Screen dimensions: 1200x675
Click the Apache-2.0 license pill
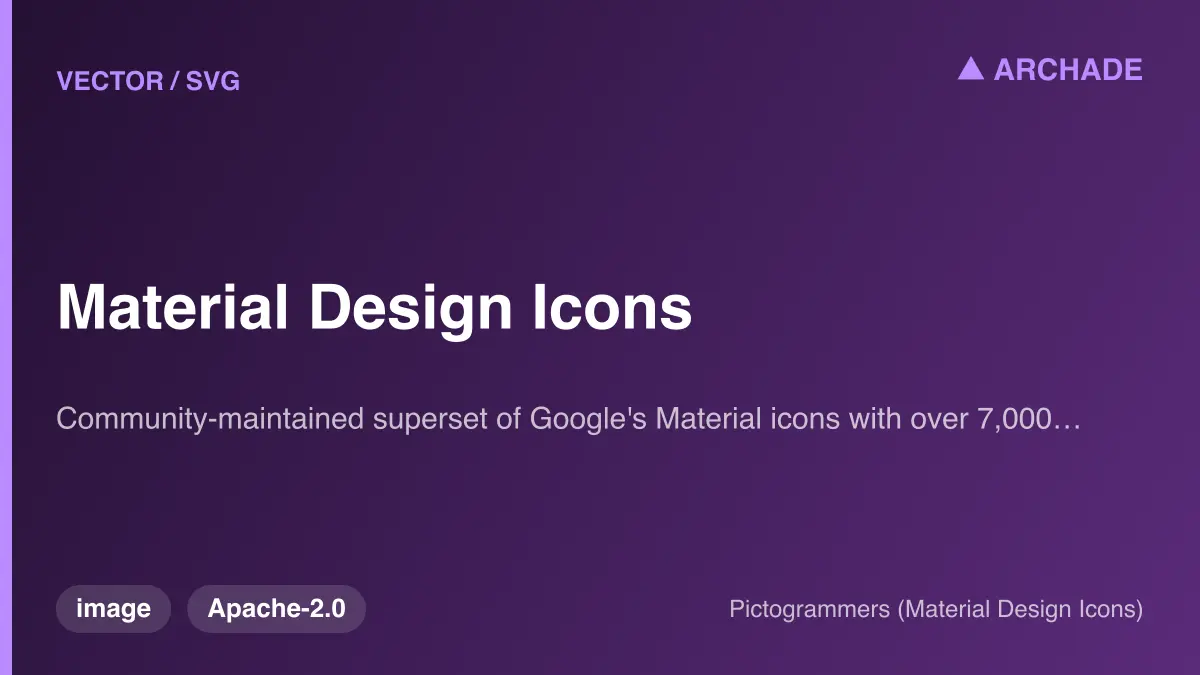pyautogui.click(x=277, y=609)
